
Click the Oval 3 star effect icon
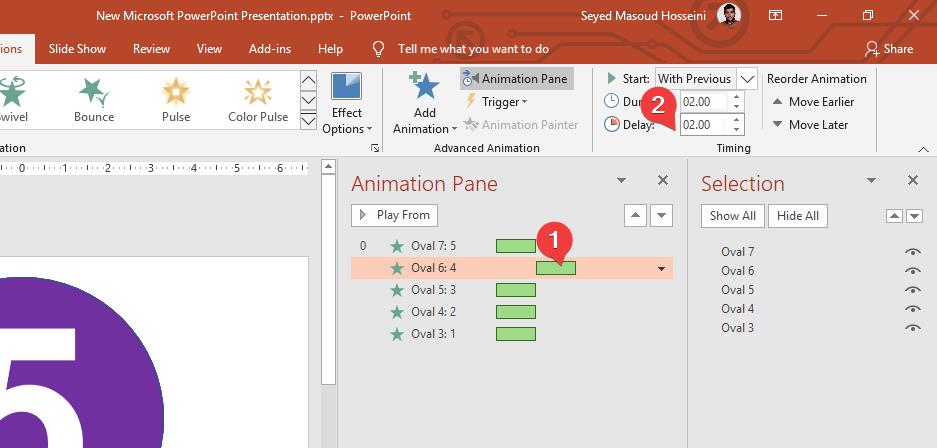[397, 335]
